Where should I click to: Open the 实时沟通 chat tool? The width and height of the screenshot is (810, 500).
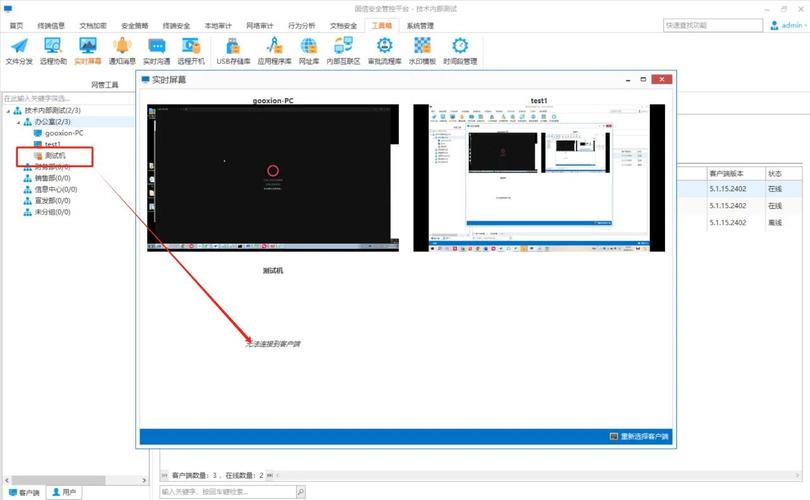point(156,50)
